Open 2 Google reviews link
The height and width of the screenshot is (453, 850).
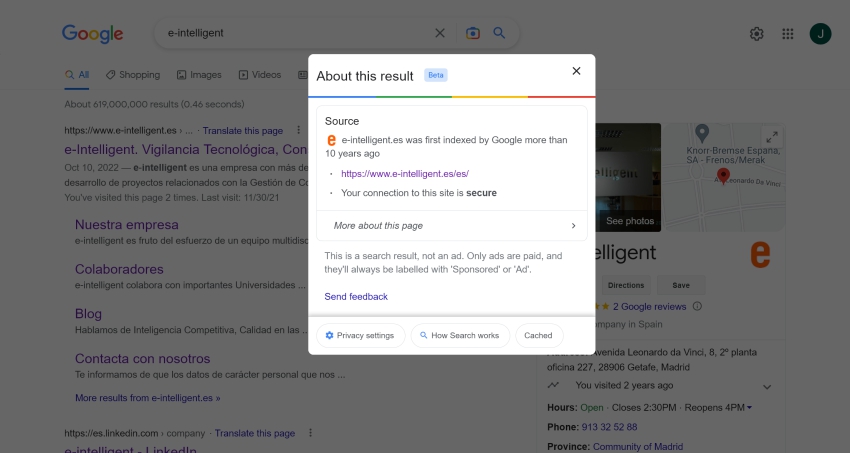[649, 307]
